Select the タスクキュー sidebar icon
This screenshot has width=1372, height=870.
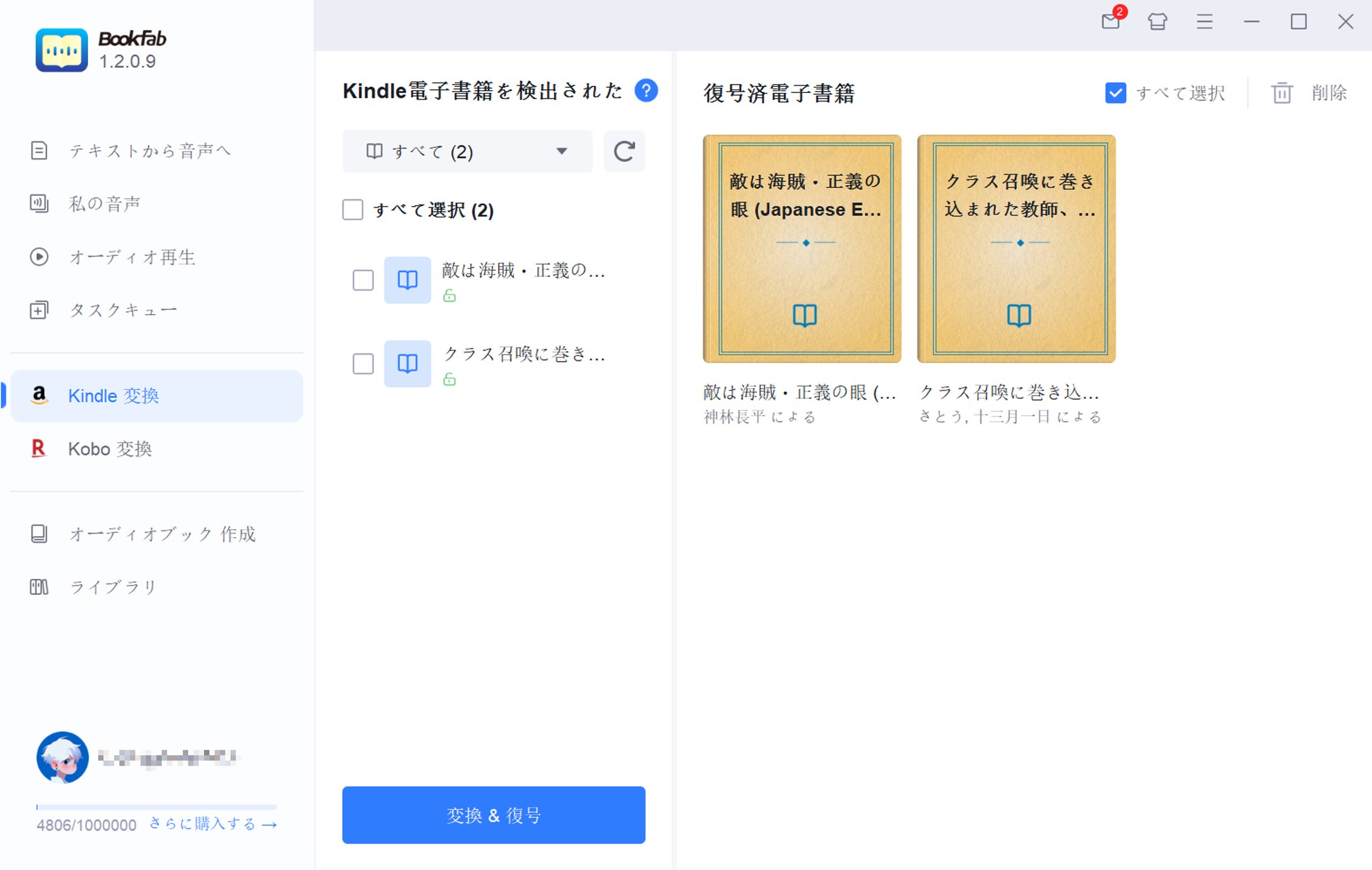click(39, 309)
